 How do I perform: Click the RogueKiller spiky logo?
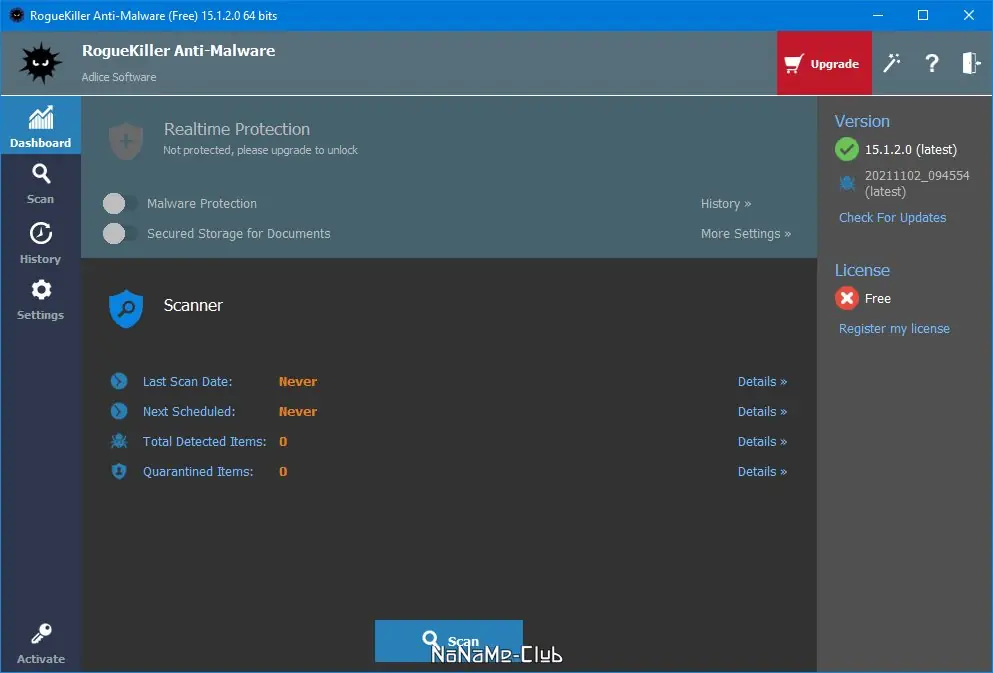(x=41, y=63)
